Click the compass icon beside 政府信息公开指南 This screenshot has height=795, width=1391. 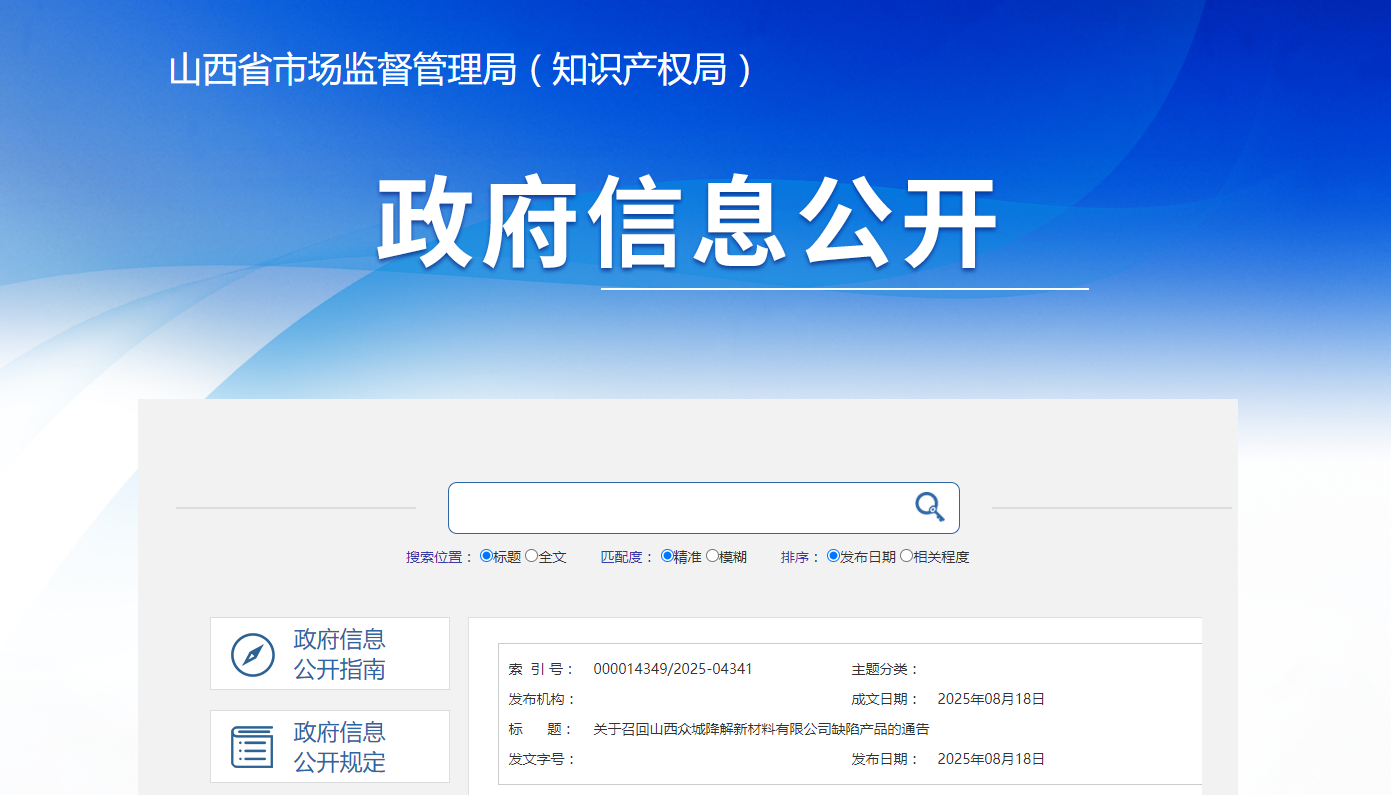253,655
